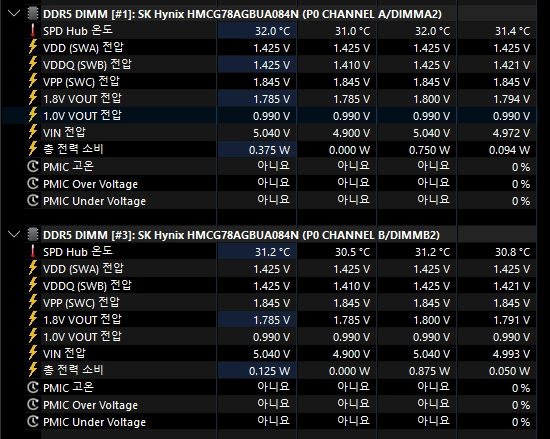Collapse the DDR5 DIMM [#3] sensor group
This screenshot has width=550, height=439.
[14, 234]
